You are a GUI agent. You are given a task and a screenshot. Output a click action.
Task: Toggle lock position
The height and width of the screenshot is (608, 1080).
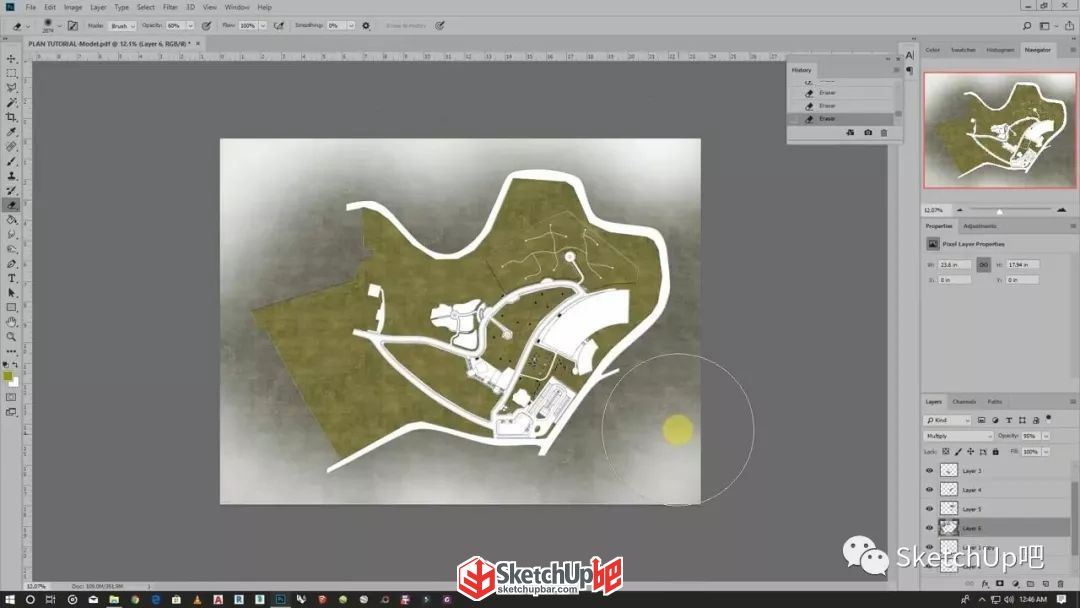click(x=970, y=452)
